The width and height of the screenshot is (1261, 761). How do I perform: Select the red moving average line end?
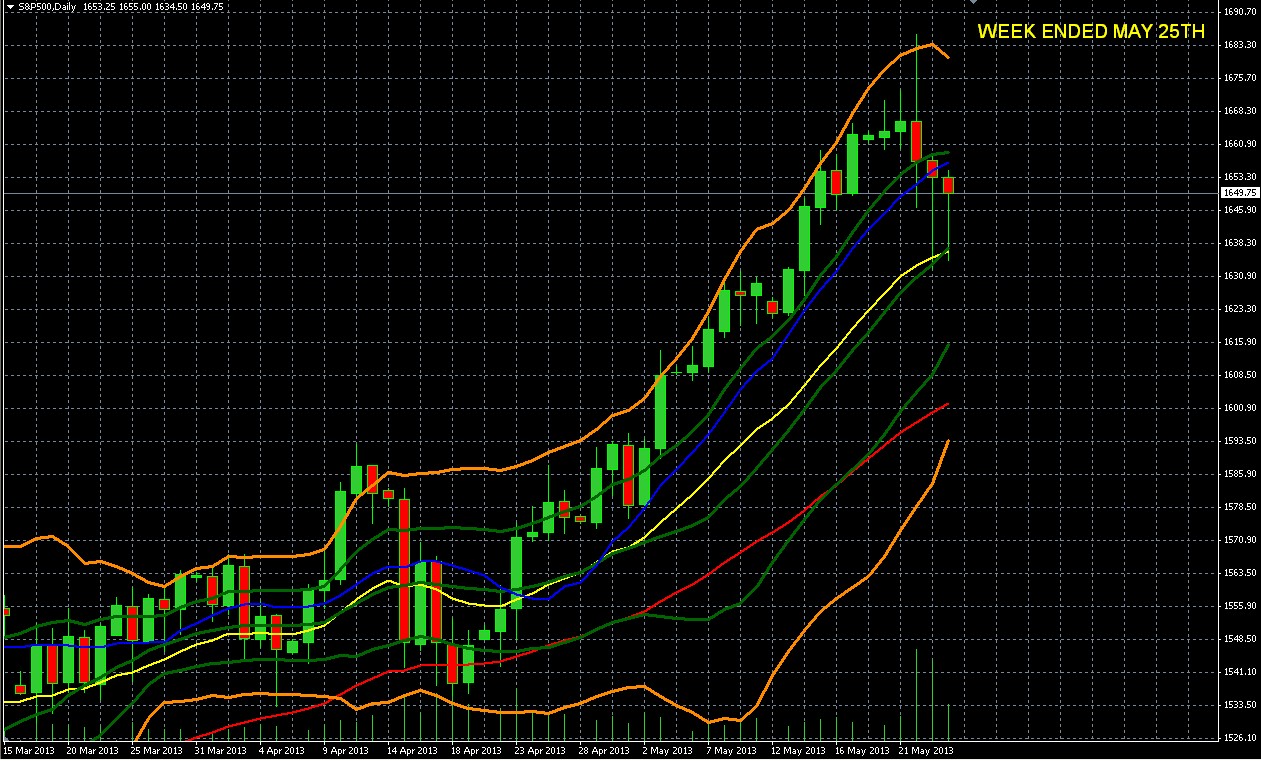(x=946, y=405)
